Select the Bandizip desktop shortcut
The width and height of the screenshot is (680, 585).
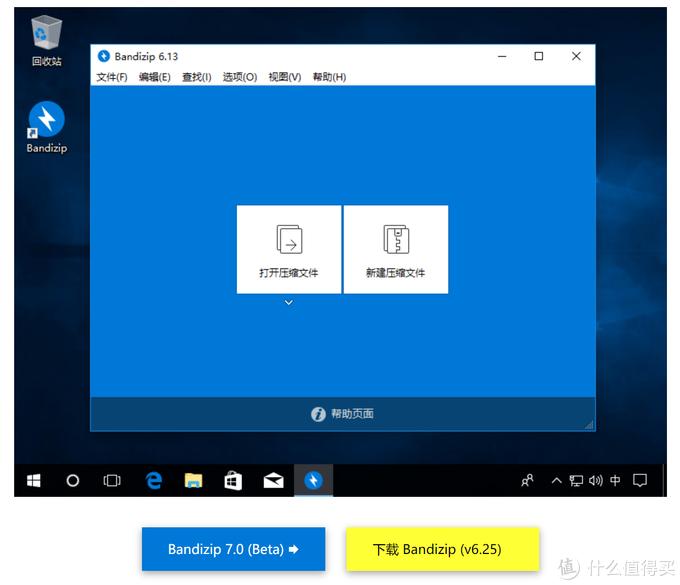[x=46, y=127]
